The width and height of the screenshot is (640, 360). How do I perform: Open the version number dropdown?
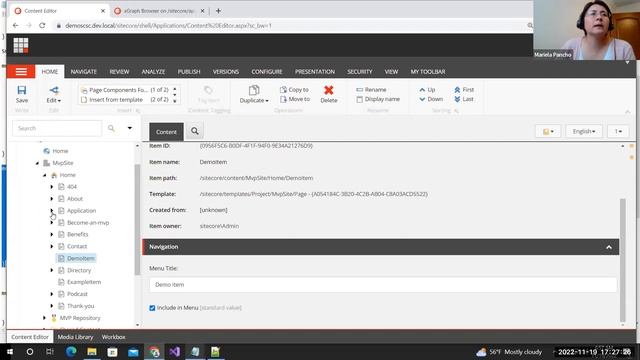618,131
